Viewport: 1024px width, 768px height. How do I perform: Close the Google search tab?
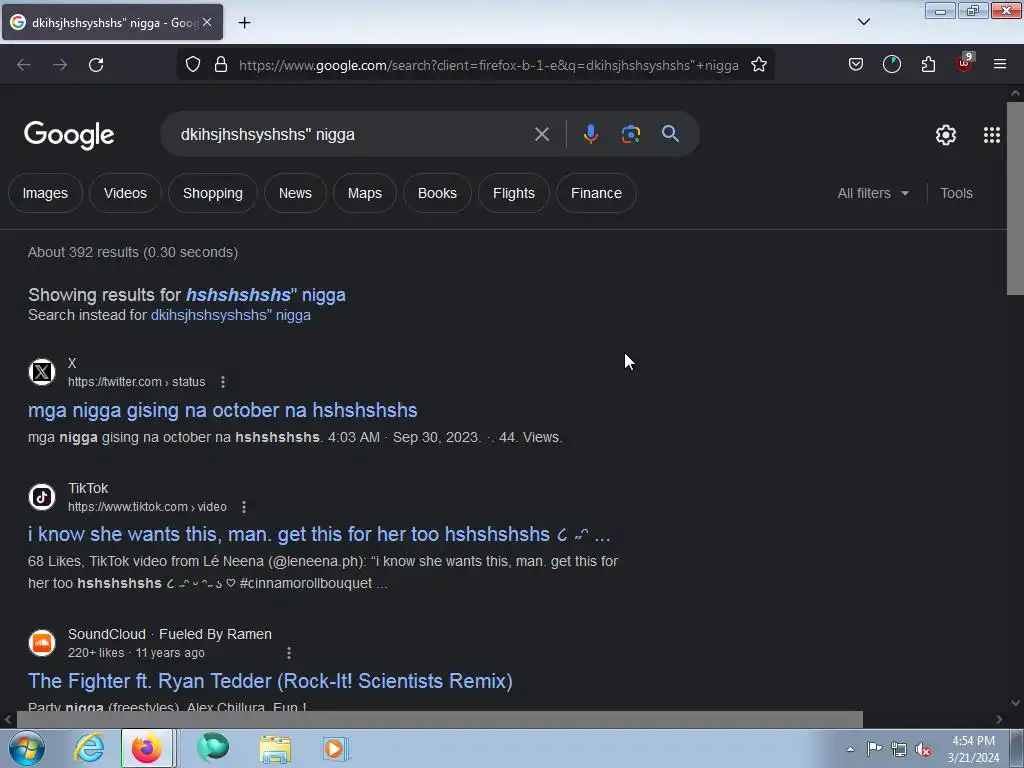pos(207,22)
